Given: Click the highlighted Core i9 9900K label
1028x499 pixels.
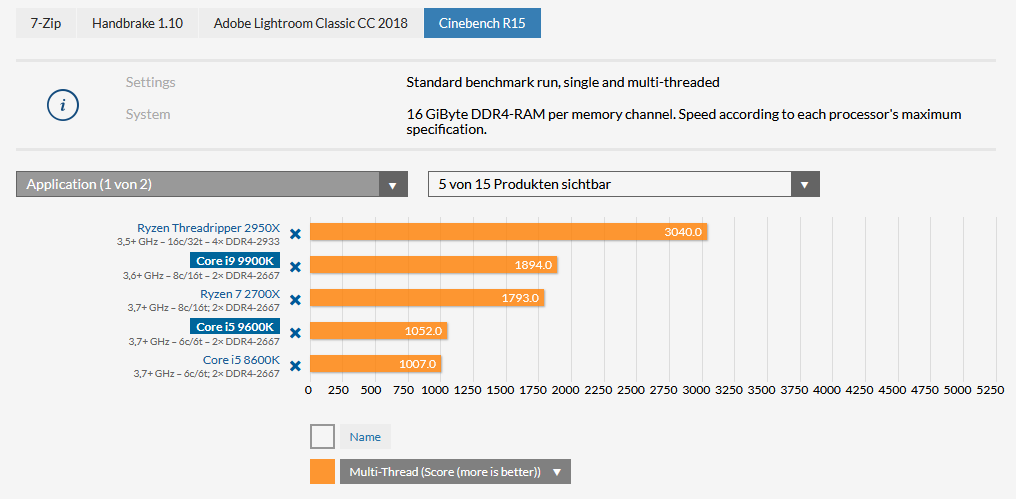Looking at the screenshot, I should pyautogui.click(x=235, y=261).
